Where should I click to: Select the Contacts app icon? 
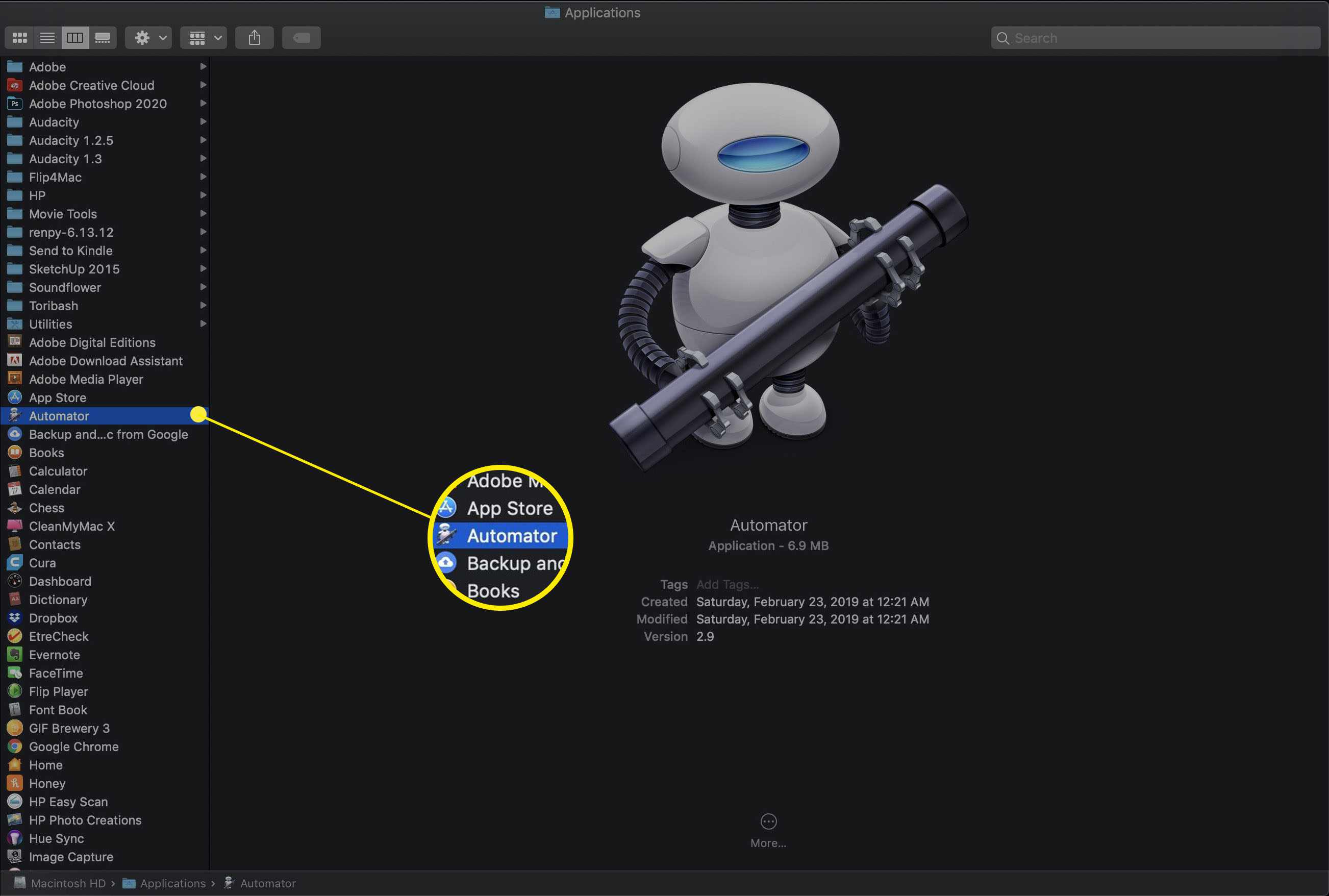click(x=15, y=544)
